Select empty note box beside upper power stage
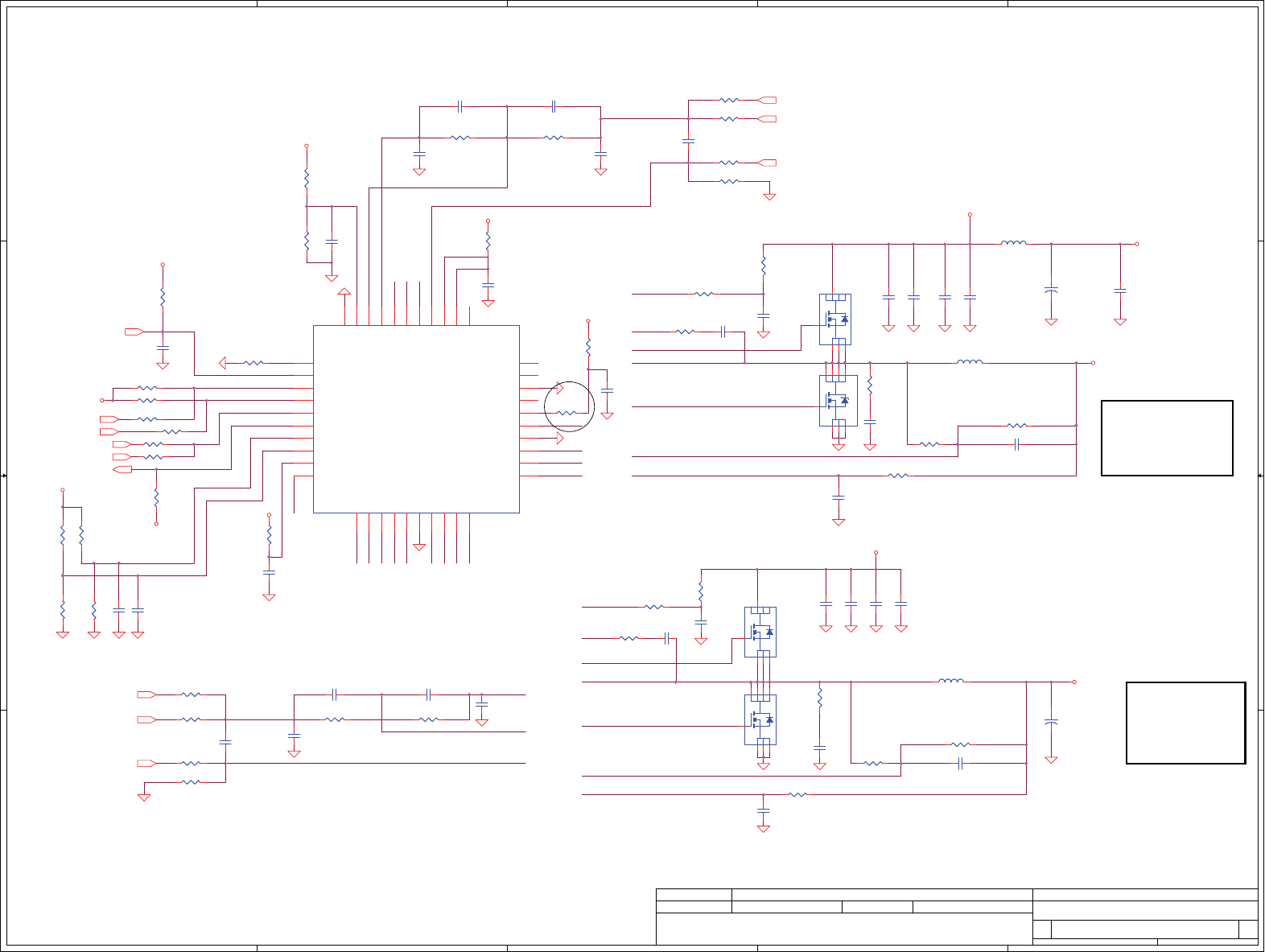 pyautogui.click(x=1167, y=438)
